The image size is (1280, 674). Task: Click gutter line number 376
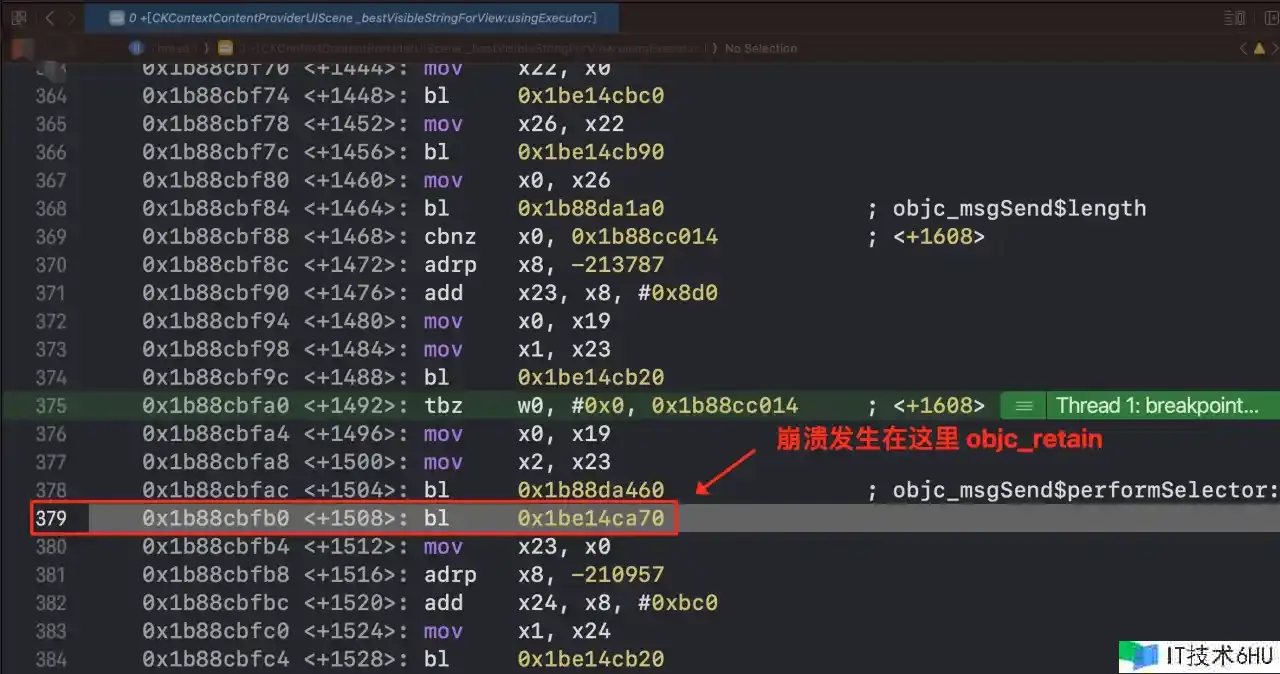point(50,434)
